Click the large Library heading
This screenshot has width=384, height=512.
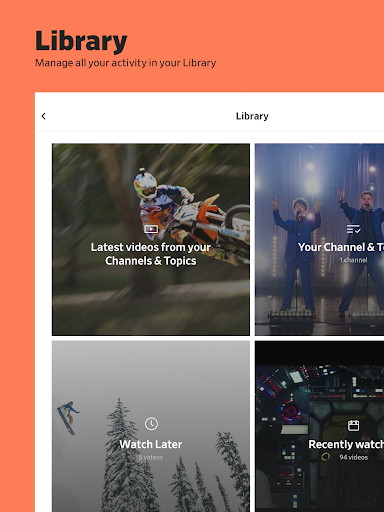81,41
